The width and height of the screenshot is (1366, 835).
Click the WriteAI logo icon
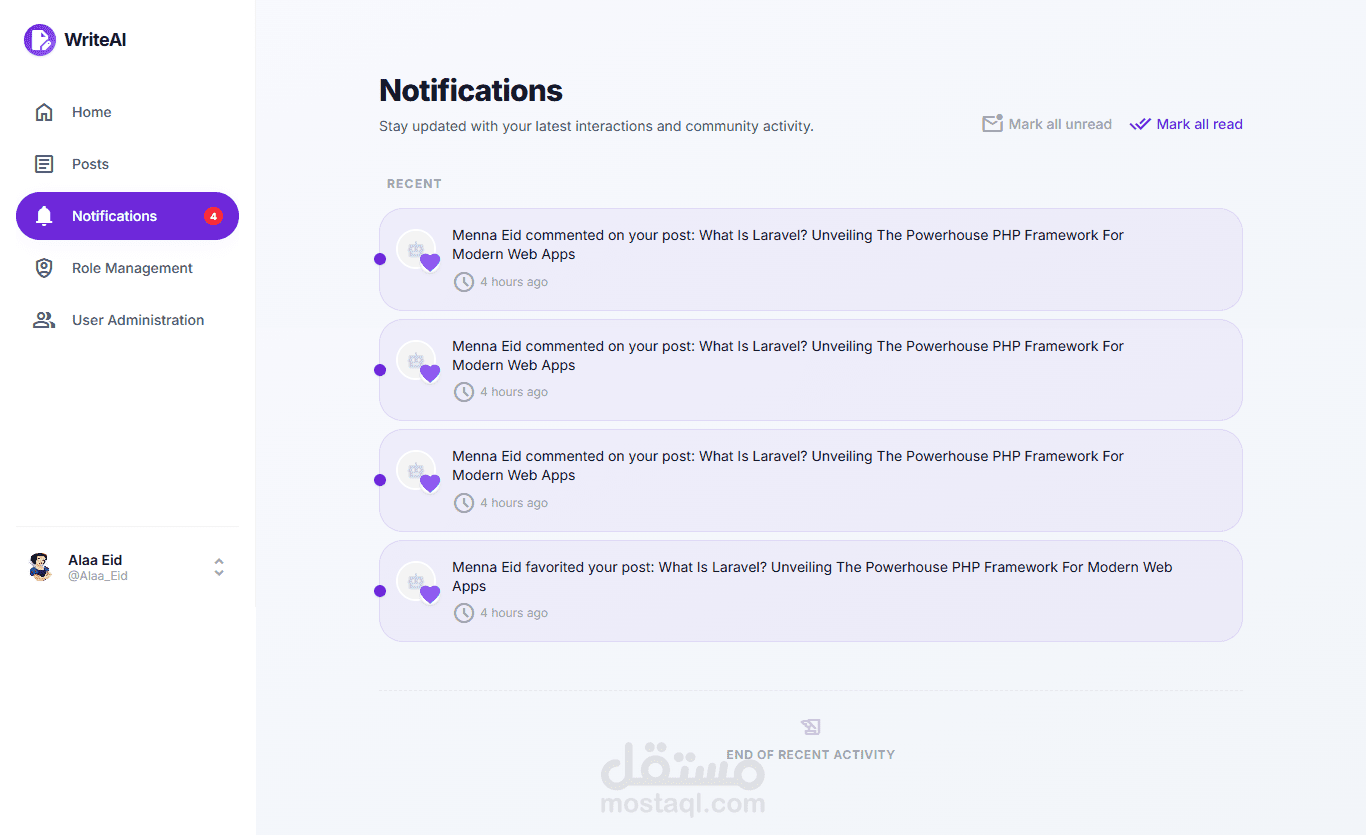pos(40,40)
